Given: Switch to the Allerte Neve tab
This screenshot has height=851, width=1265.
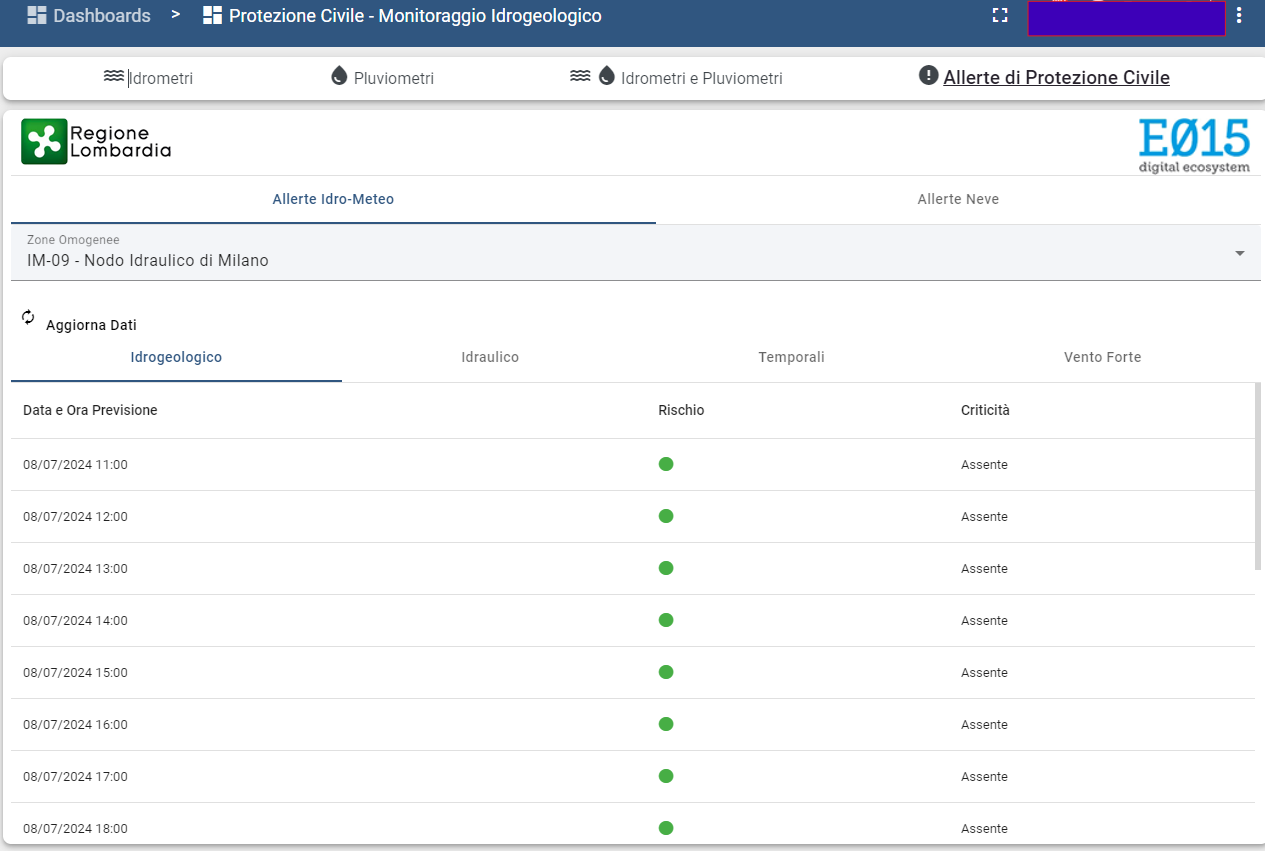Looking at the screenshot, I should pos(958,199).
